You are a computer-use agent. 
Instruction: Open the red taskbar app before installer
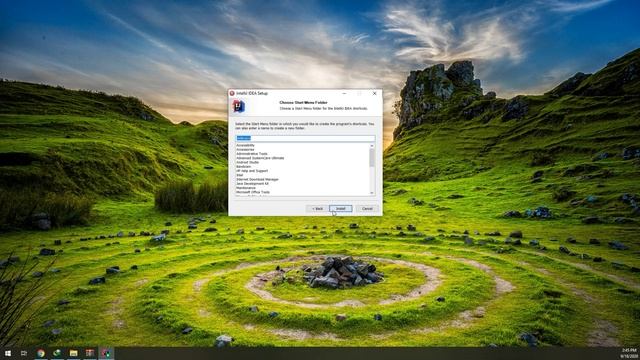coord(90,353)
